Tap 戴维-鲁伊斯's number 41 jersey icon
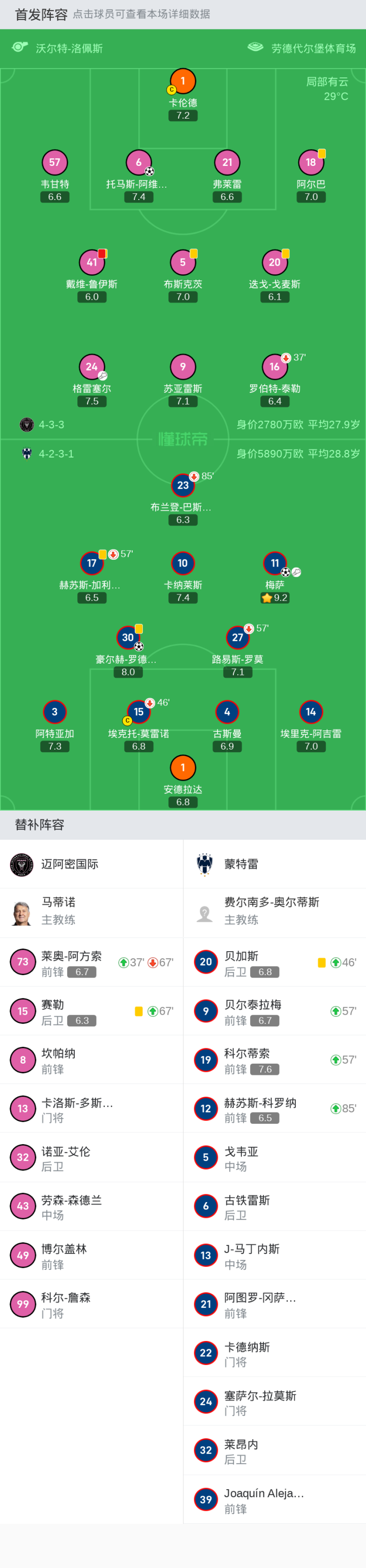The image size is (366, 1568). (92, 262)
